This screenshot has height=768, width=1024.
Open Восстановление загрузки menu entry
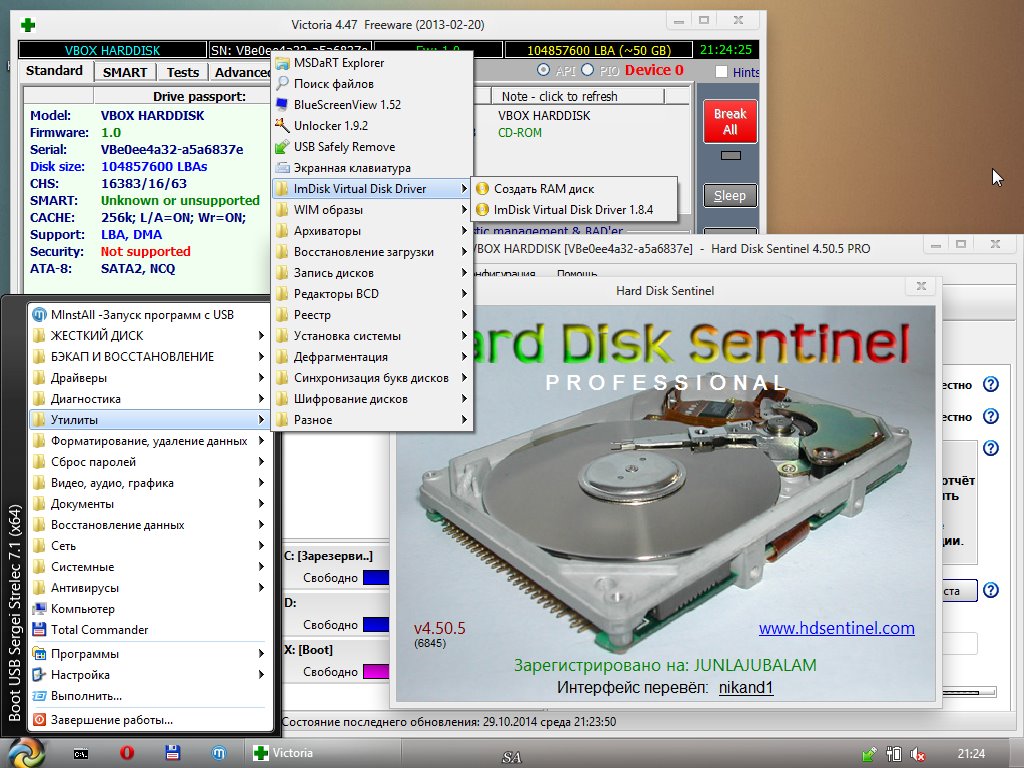coord(372,252)
